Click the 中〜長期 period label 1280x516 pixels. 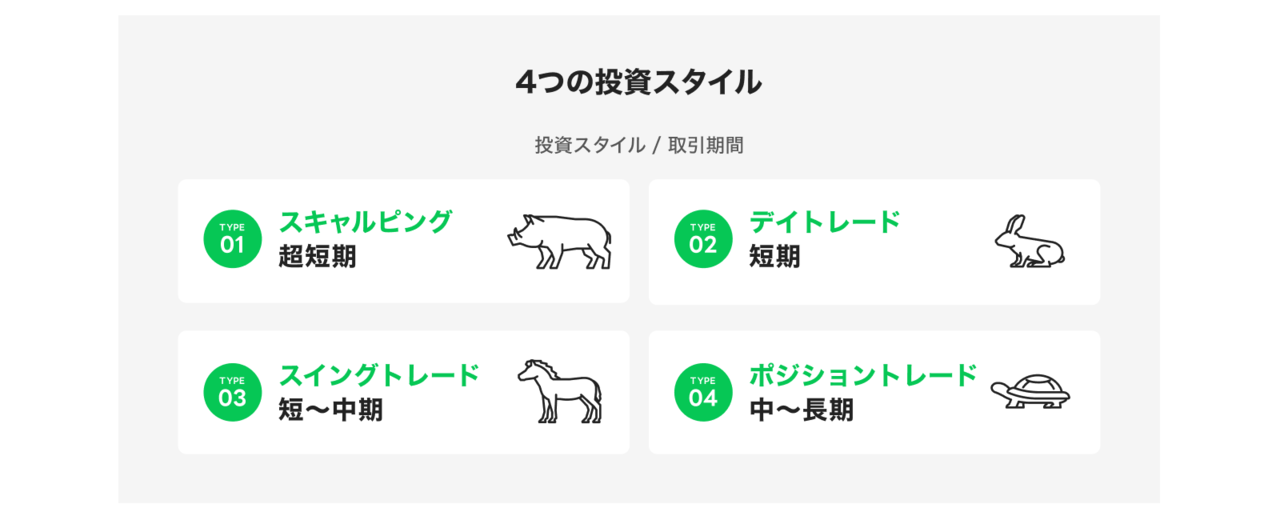click(801, 410)
